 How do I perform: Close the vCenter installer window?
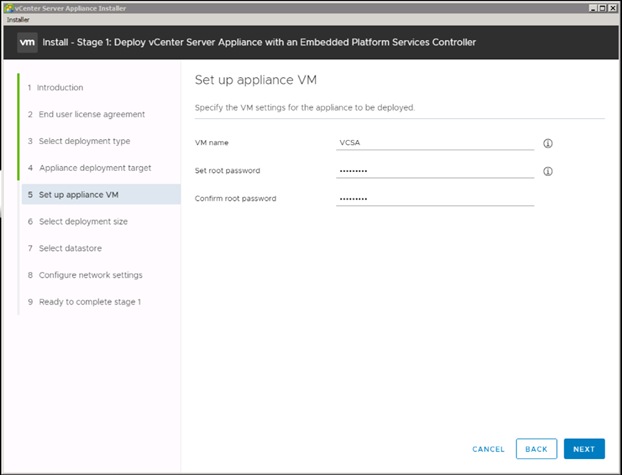click(612, 8)
